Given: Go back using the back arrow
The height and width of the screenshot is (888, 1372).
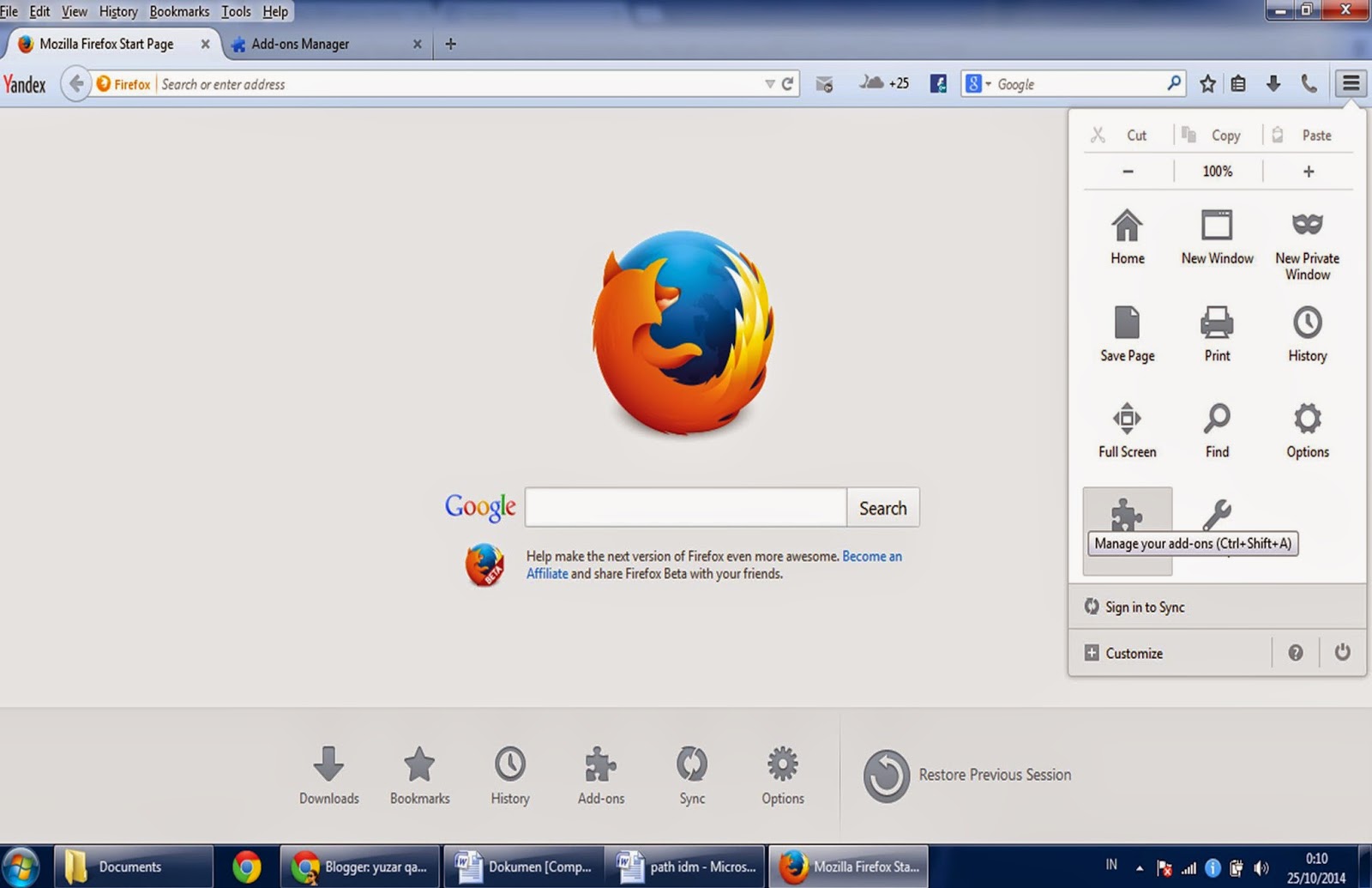Looking at the screenshot, I should coord(76,83).
